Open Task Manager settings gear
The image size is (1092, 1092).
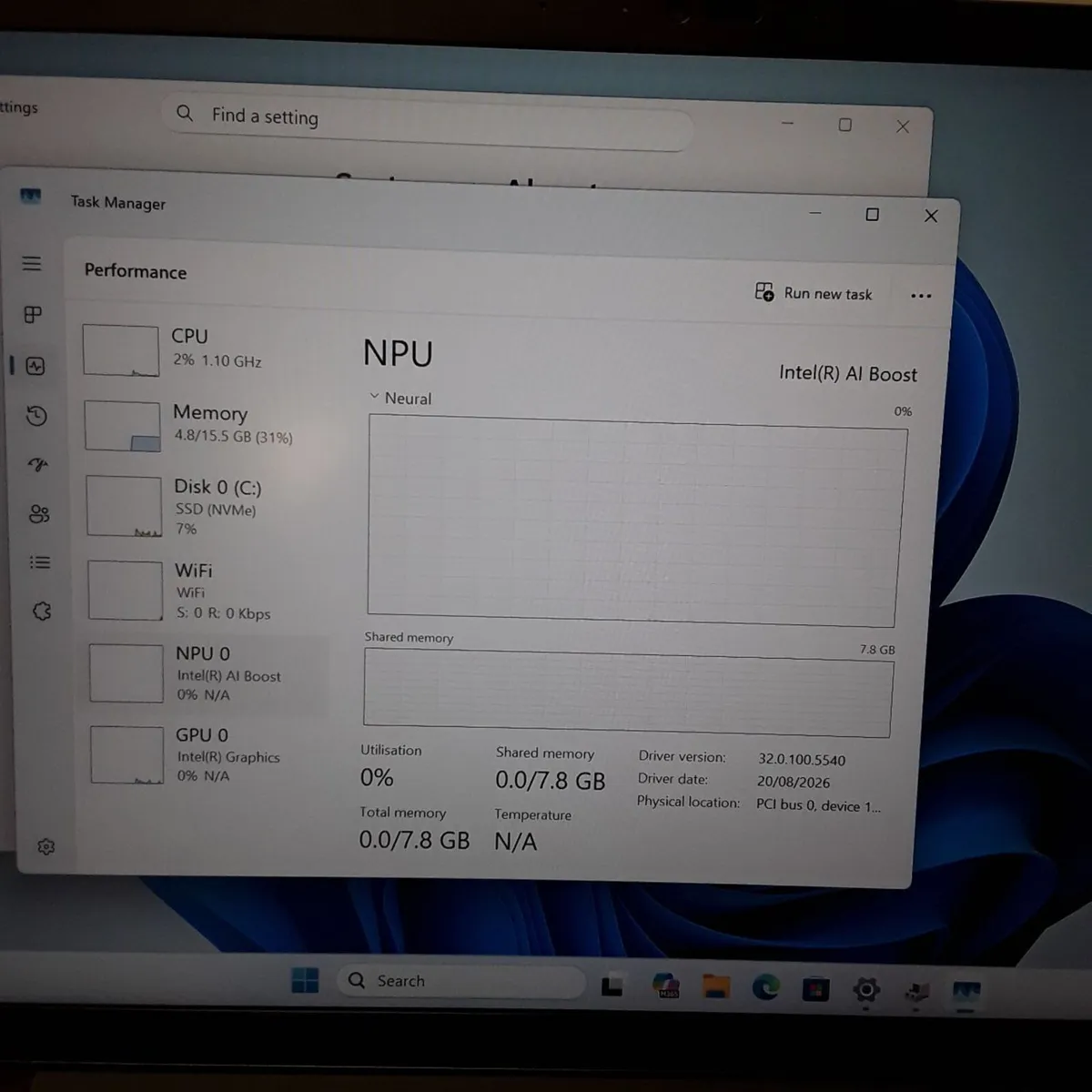(x=46, y=847)
